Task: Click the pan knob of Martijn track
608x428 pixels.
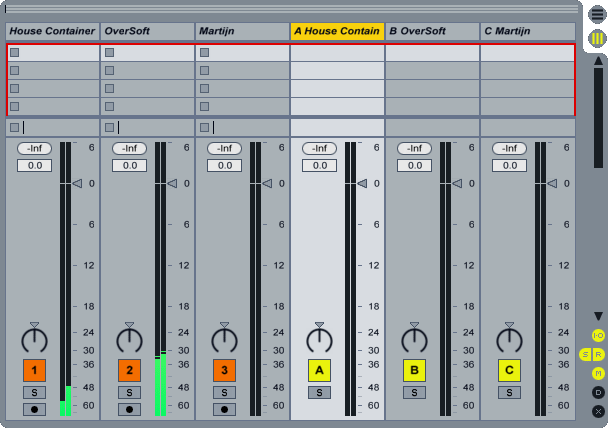Action: coord(224,340)
